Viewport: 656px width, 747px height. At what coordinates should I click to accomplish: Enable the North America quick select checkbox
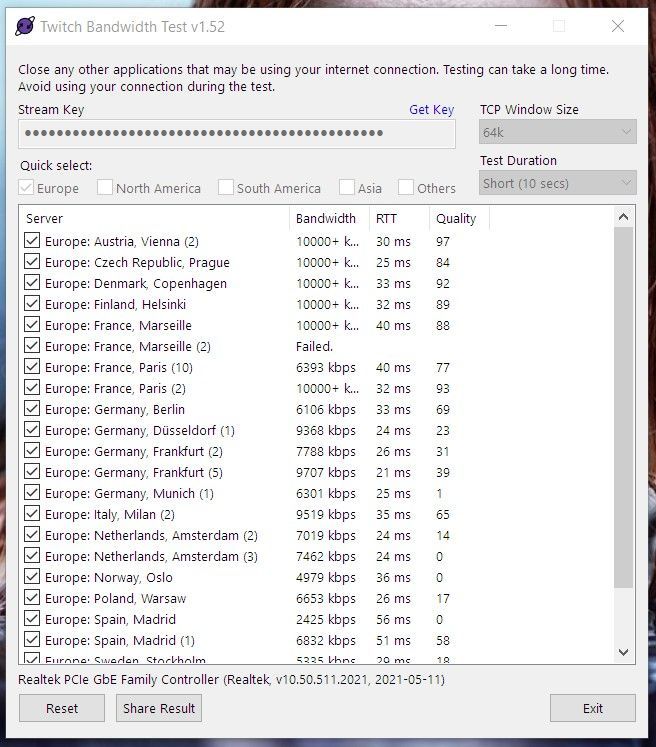click(104, 187)
